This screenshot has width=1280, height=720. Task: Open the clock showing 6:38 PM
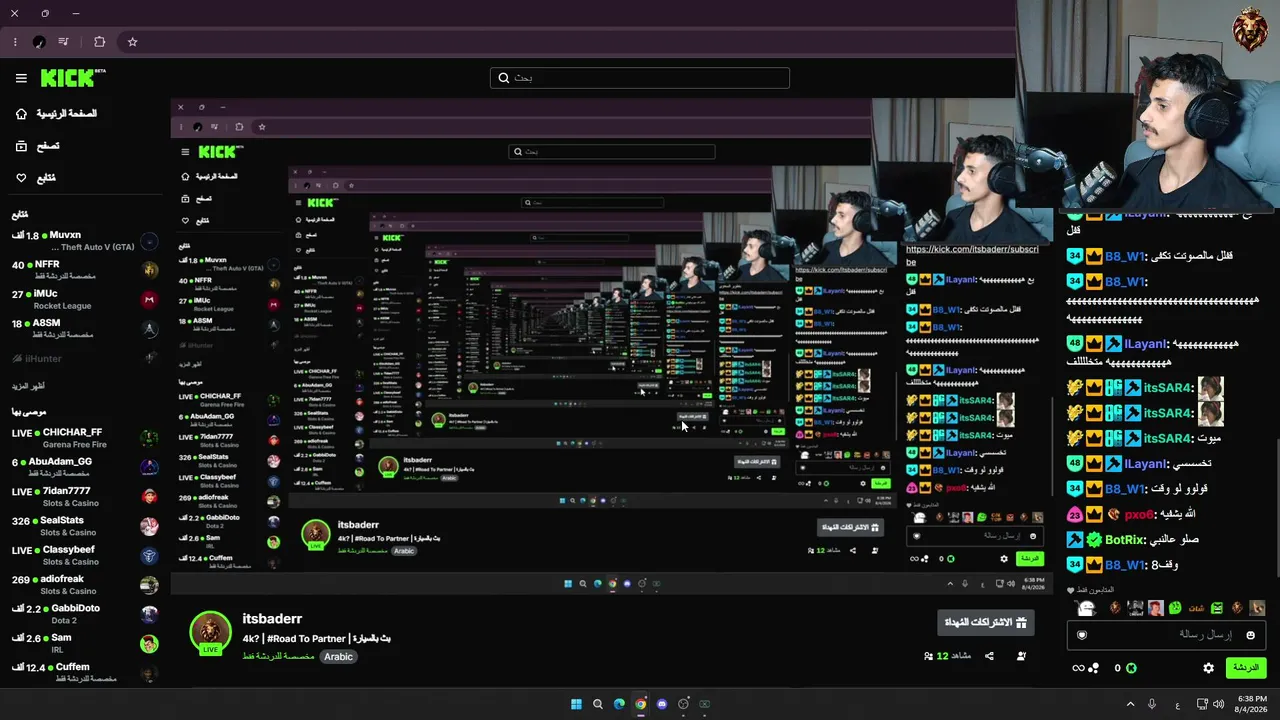[x=1252, y=704]
